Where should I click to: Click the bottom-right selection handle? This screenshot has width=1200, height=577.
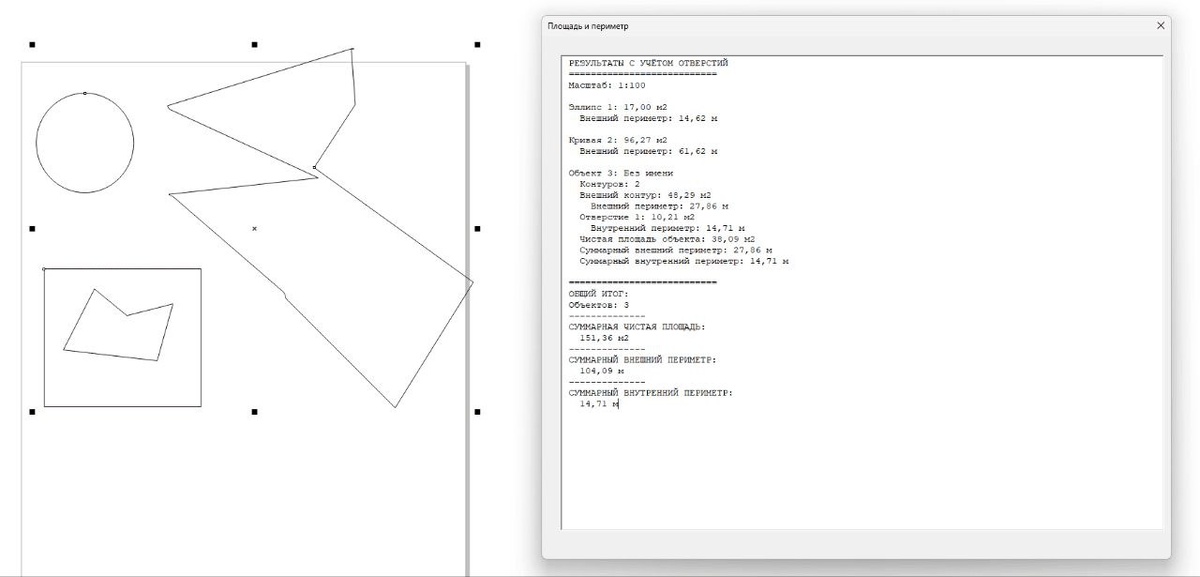tap(477, 411)
